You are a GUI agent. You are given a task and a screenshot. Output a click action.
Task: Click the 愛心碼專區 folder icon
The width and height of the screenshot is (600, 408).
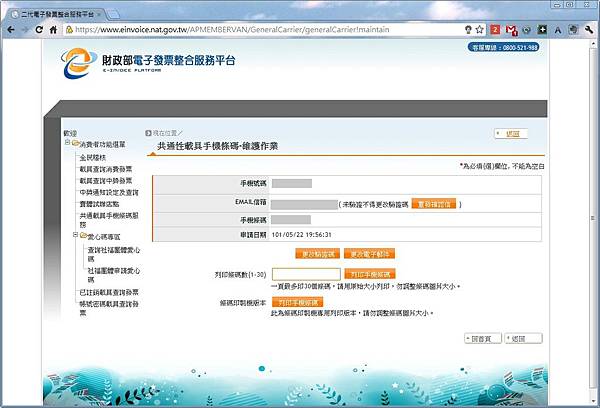pos(83,235)
